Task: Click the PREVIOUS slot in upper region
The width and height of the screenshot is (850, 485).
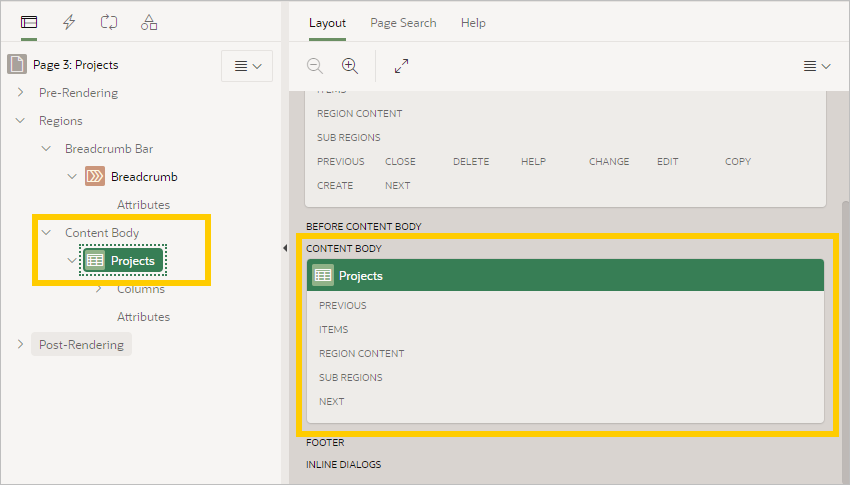Action: tap(340, 161)
